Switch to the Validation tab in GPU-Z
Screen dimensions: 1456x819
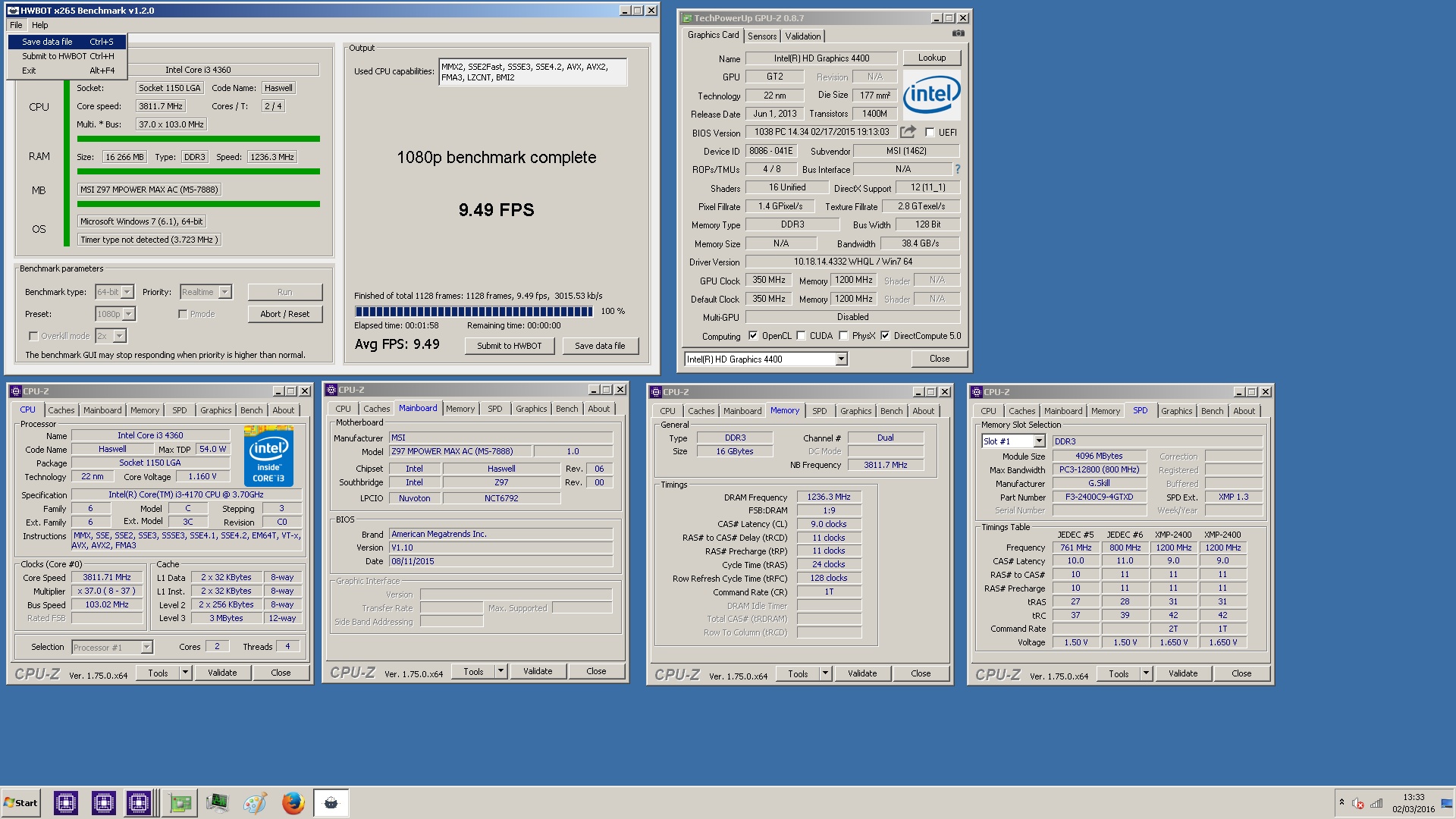pos(802,36)
